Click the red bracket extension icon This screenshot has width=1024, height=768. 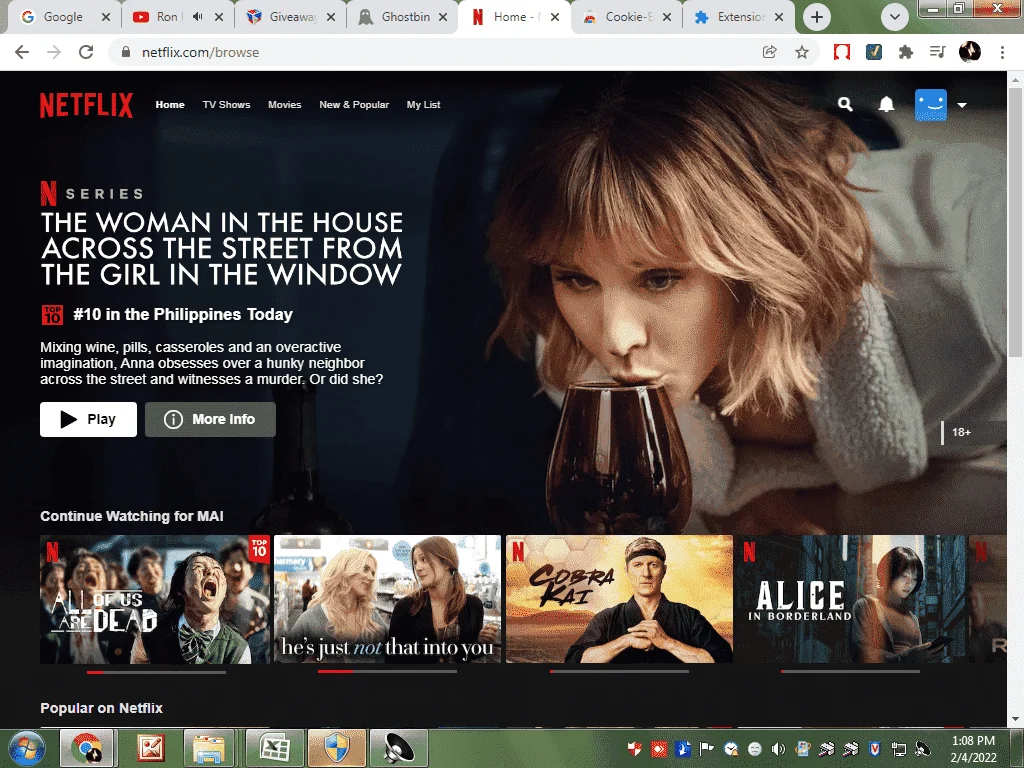coord(842,52)
